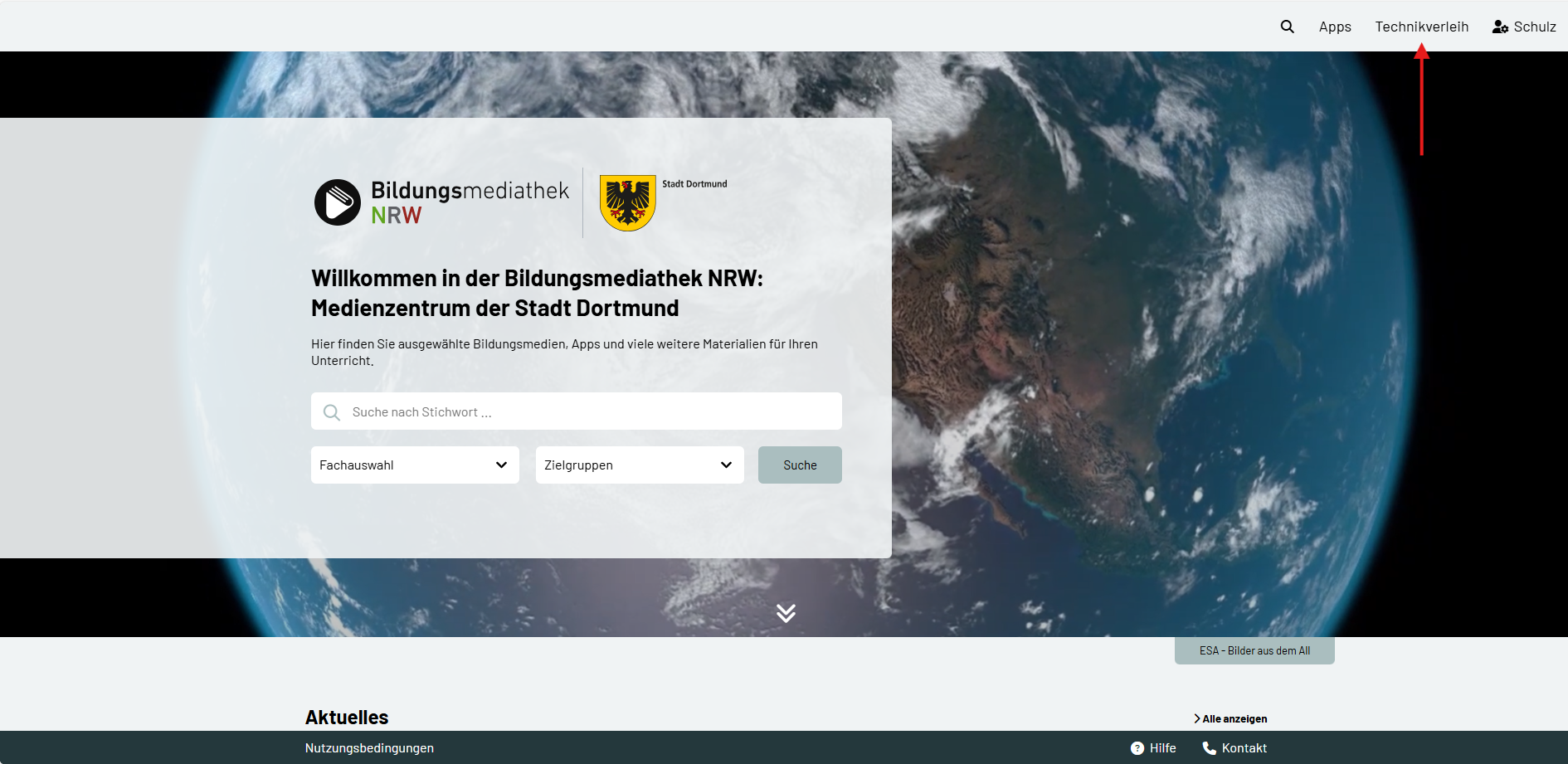Open Nutzungsbedingungen in the footer
The width and height of the screenshot is (1568, 764).
[369, 748]
